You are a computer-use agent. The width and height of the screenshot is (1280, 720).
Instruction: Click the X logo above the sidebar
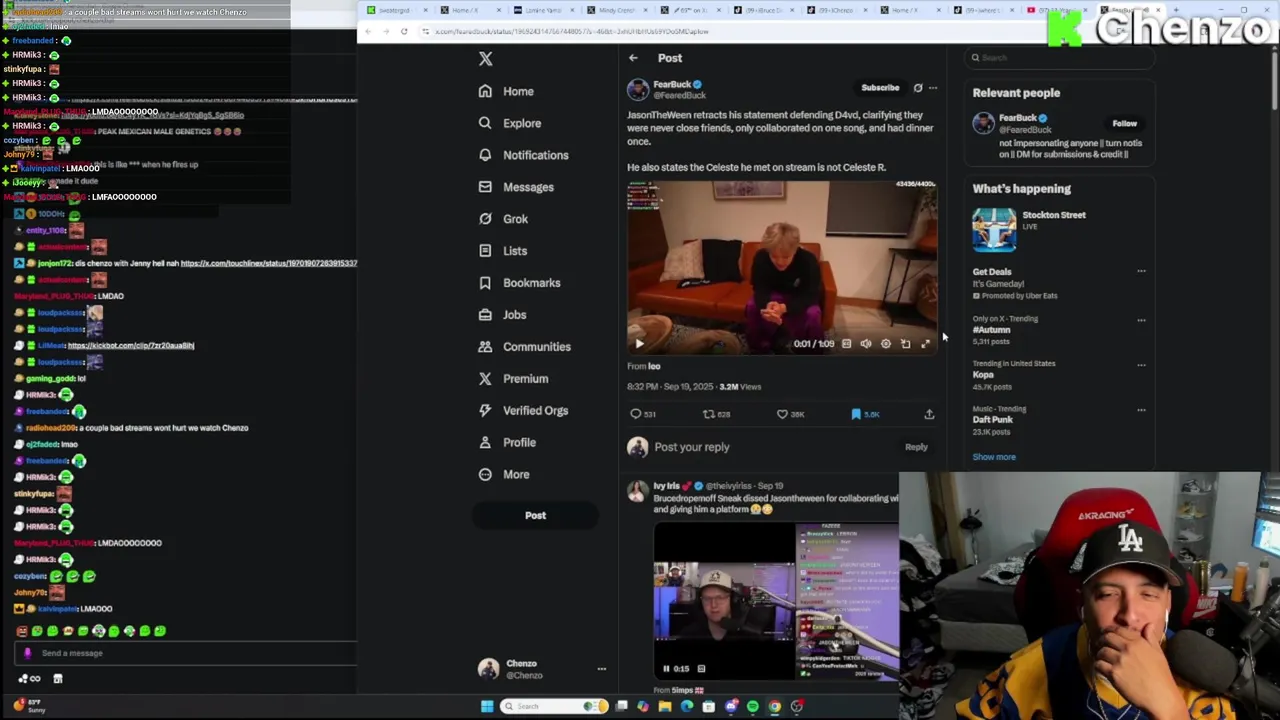point(485,59)
